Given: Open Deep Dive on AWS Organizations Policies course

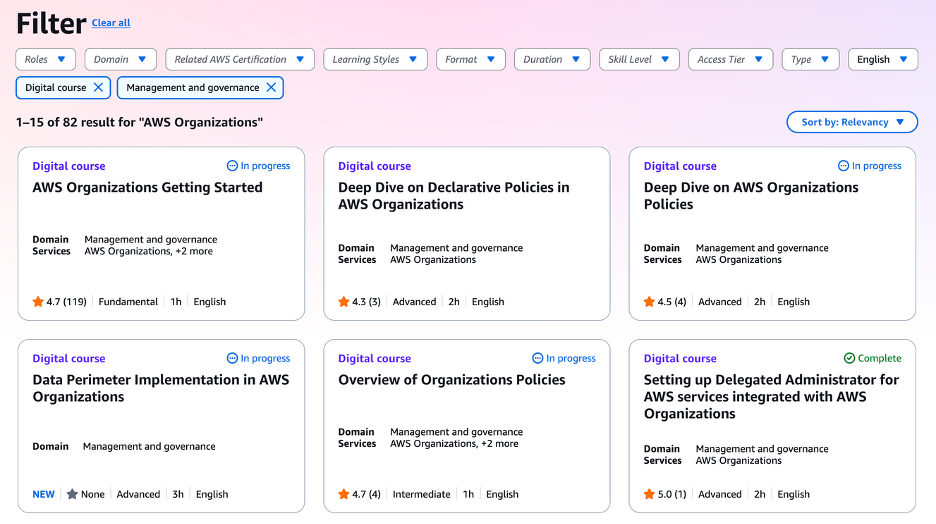Looking at the screenshot, I should coord(751,196).
